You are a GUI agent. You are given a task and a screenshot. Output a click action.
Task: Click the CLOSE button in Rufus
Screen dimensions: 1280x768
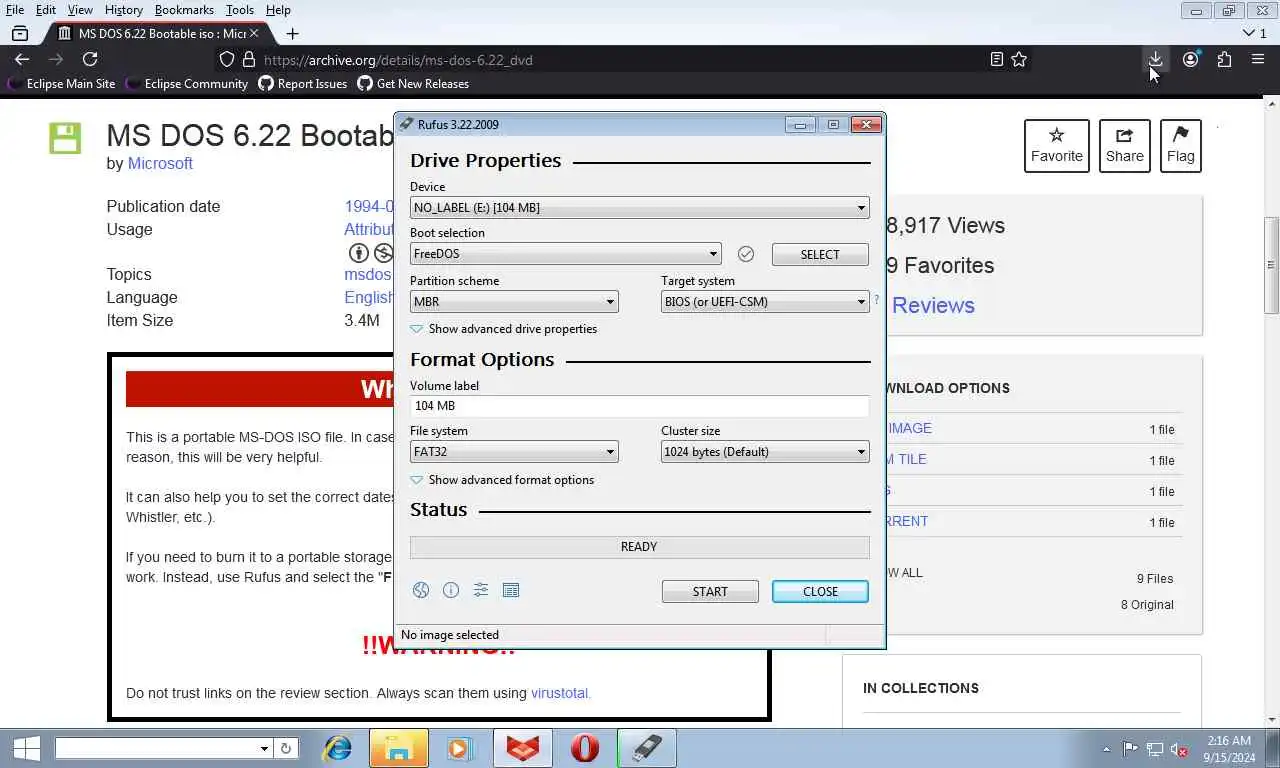820,591
